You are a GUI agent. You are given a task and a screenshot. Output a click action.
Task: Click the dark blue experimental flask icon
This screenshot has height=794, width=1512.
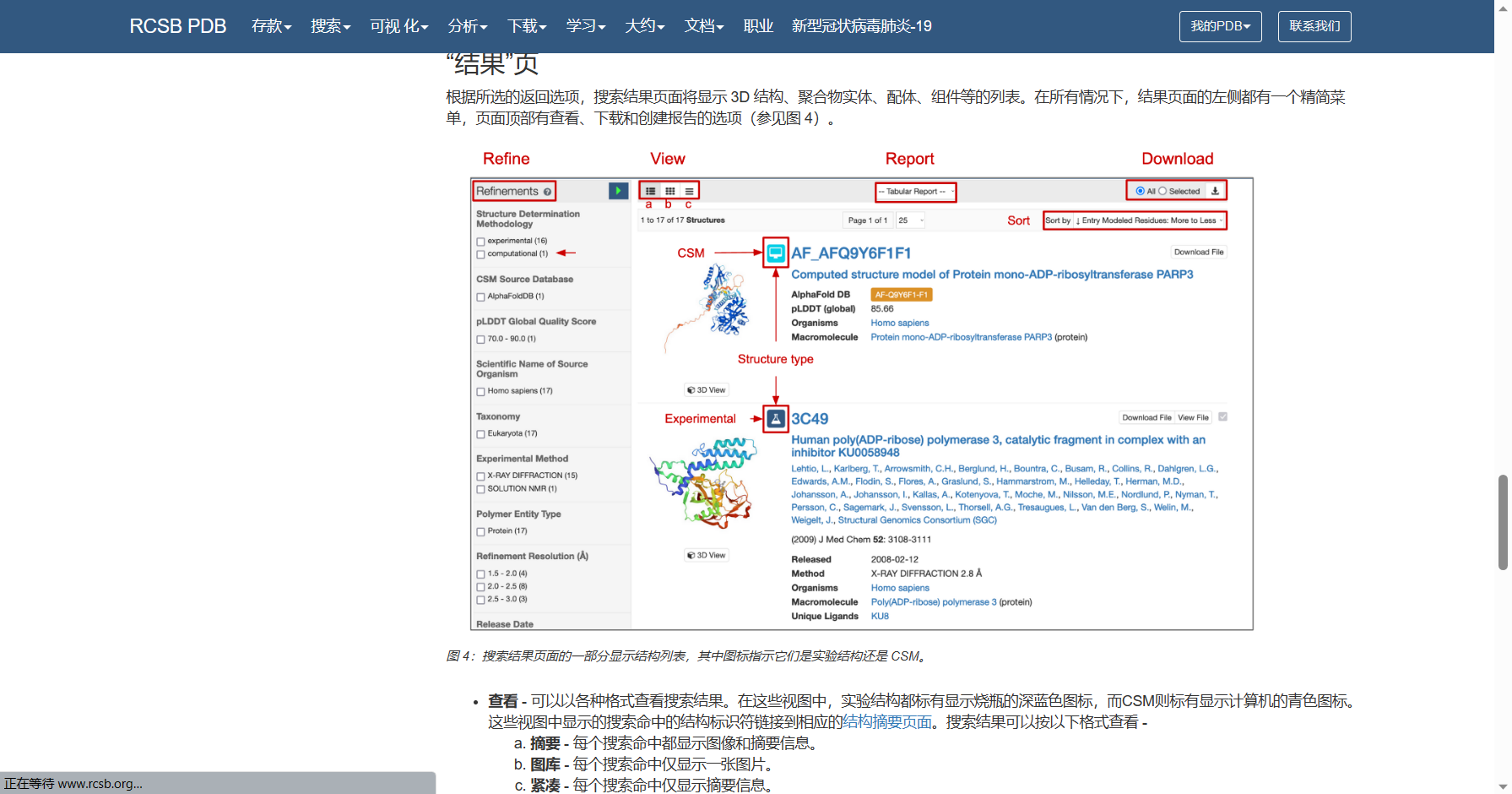[775, 419]
